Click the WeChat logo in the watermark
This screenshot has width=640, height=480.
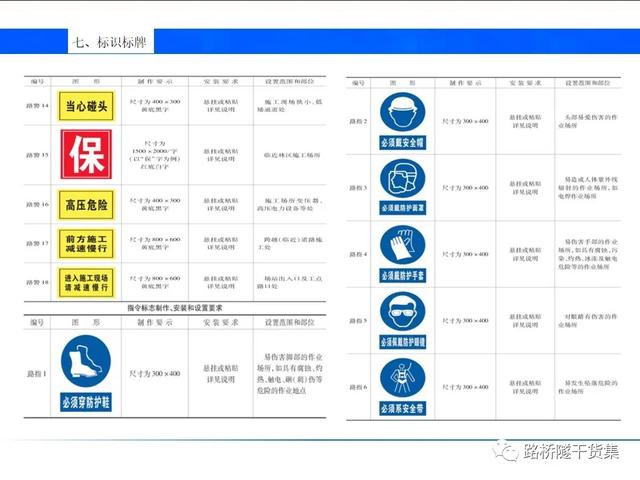(x=506, y=451)
